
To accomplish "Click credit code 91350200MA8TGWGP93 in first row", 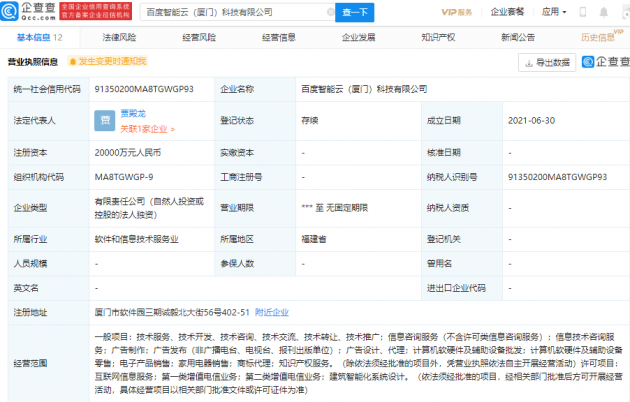I will pos(144,89).
